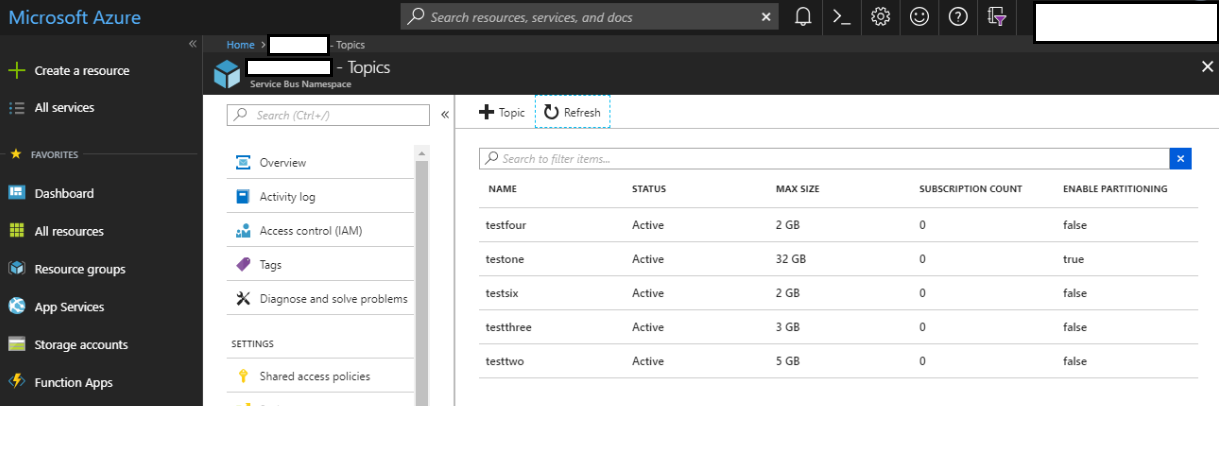Viewport: 1219px width, 460px height.
Task: Click the All services list icon
Action: [16, 108]
